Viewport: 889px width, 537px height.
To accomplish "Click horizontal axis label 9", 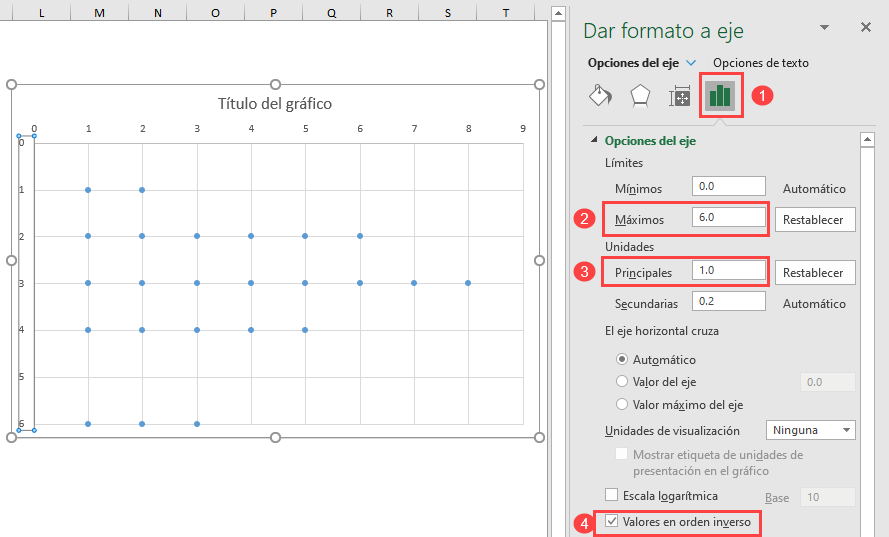I will 523,129.
